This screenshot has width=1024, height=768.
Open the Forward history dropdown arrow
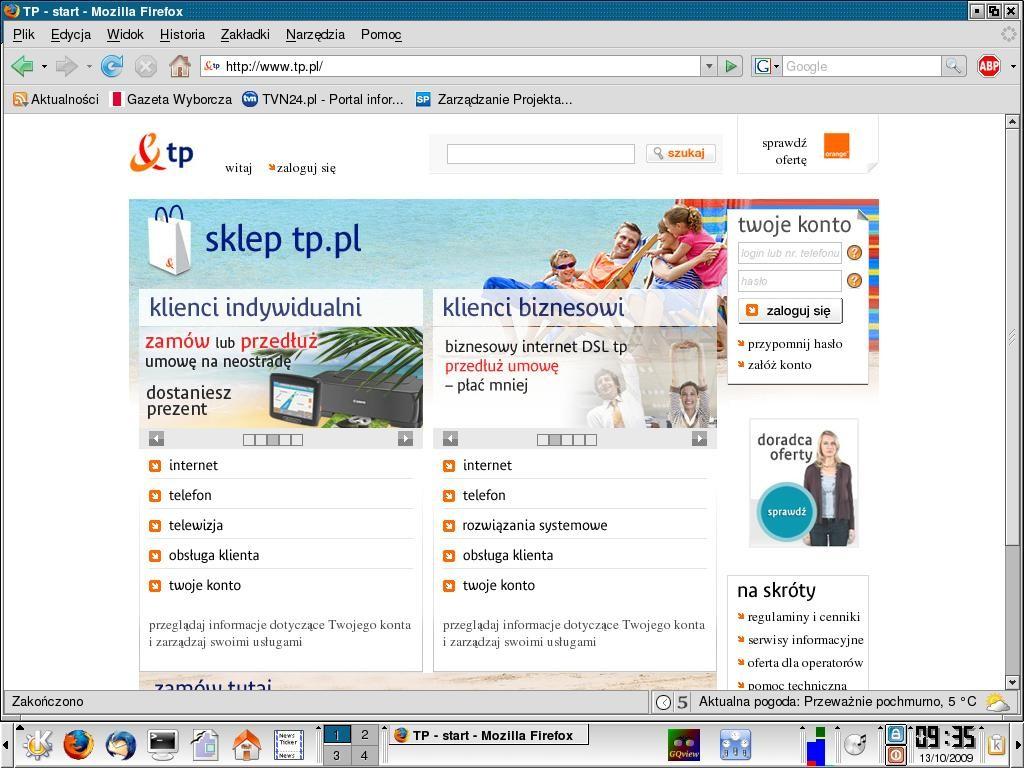88,67
